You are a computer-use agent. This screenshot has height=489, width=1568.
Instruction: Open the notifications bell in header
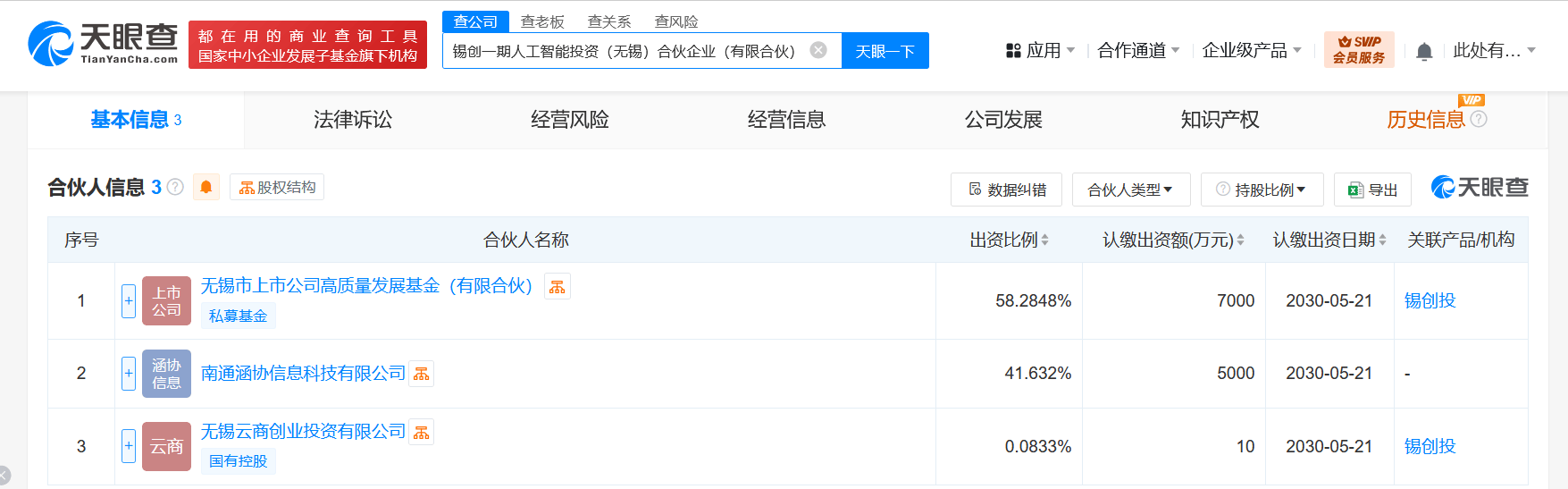[1424, 51]
